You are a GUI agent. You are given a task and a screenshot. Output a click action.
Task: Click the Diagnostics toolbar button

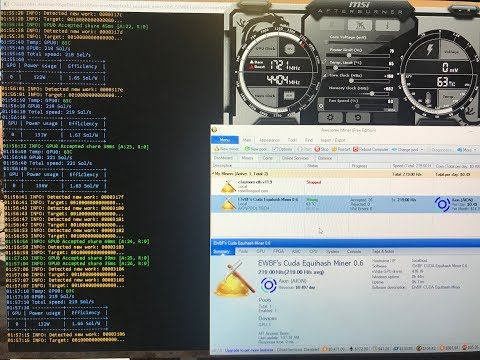point(439,150)
